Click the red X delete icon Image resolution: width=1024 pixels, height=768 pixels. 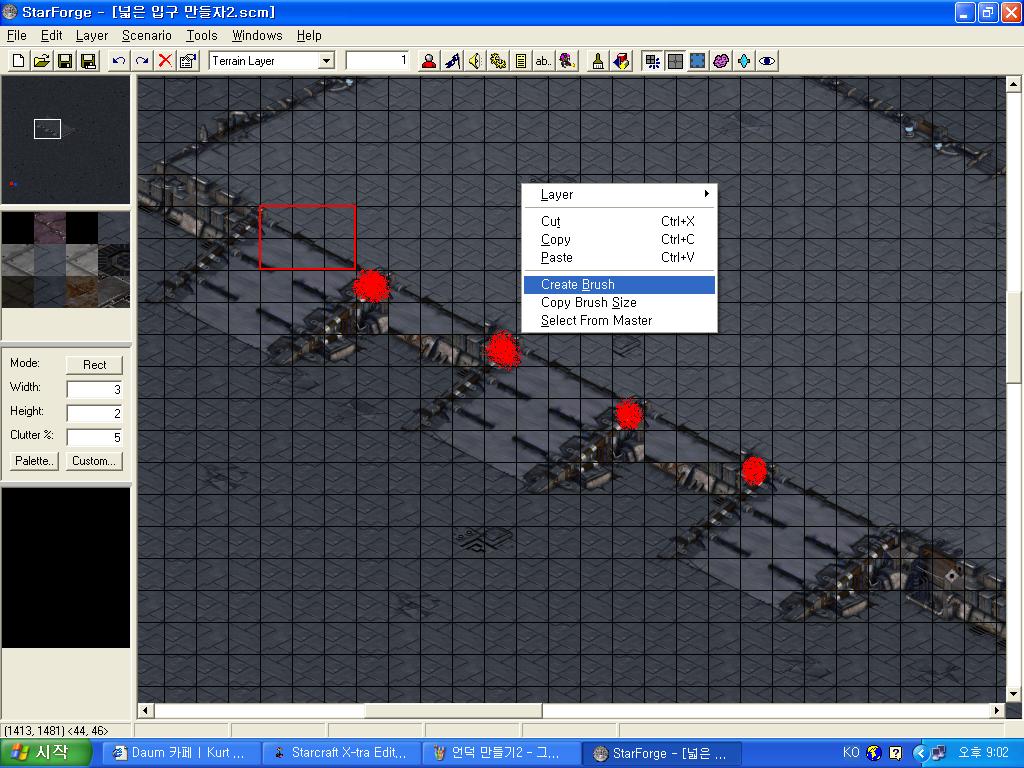pyautogui.click(x=165, y=61)
